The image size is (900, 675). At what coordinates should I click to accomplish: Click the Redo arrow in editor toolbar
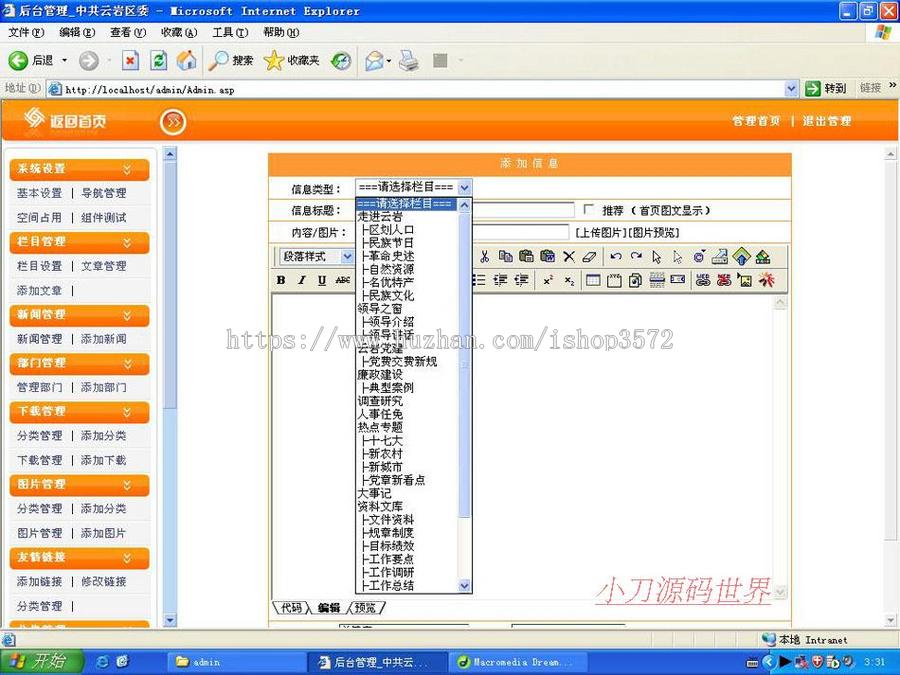click(636, 257)
